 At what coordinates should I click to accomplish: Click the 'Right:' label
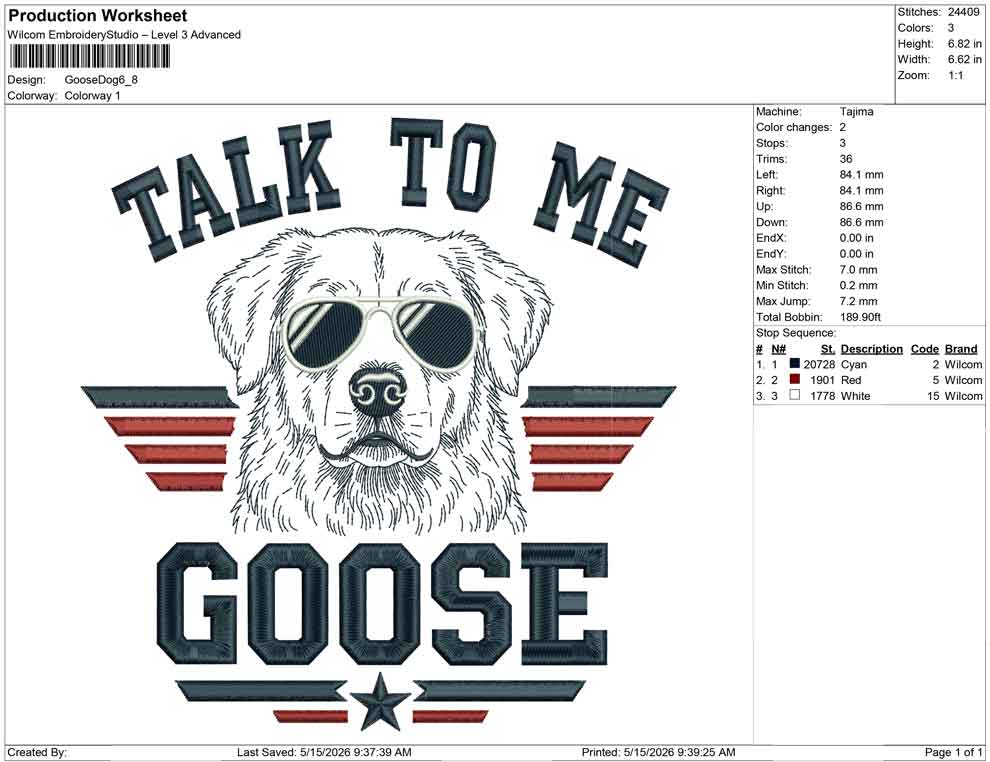(770, 191)
